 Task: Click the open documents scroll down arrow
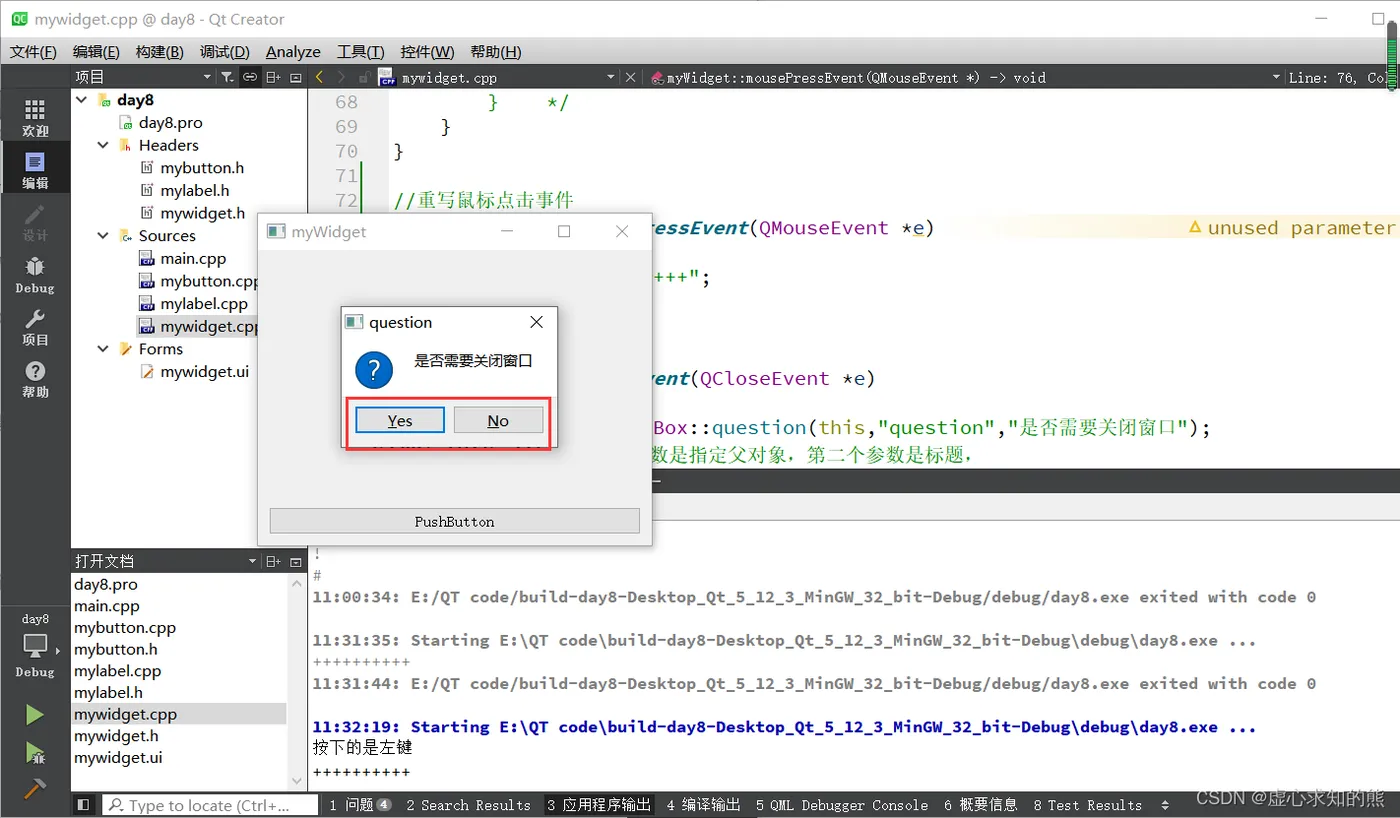point(297,780)
